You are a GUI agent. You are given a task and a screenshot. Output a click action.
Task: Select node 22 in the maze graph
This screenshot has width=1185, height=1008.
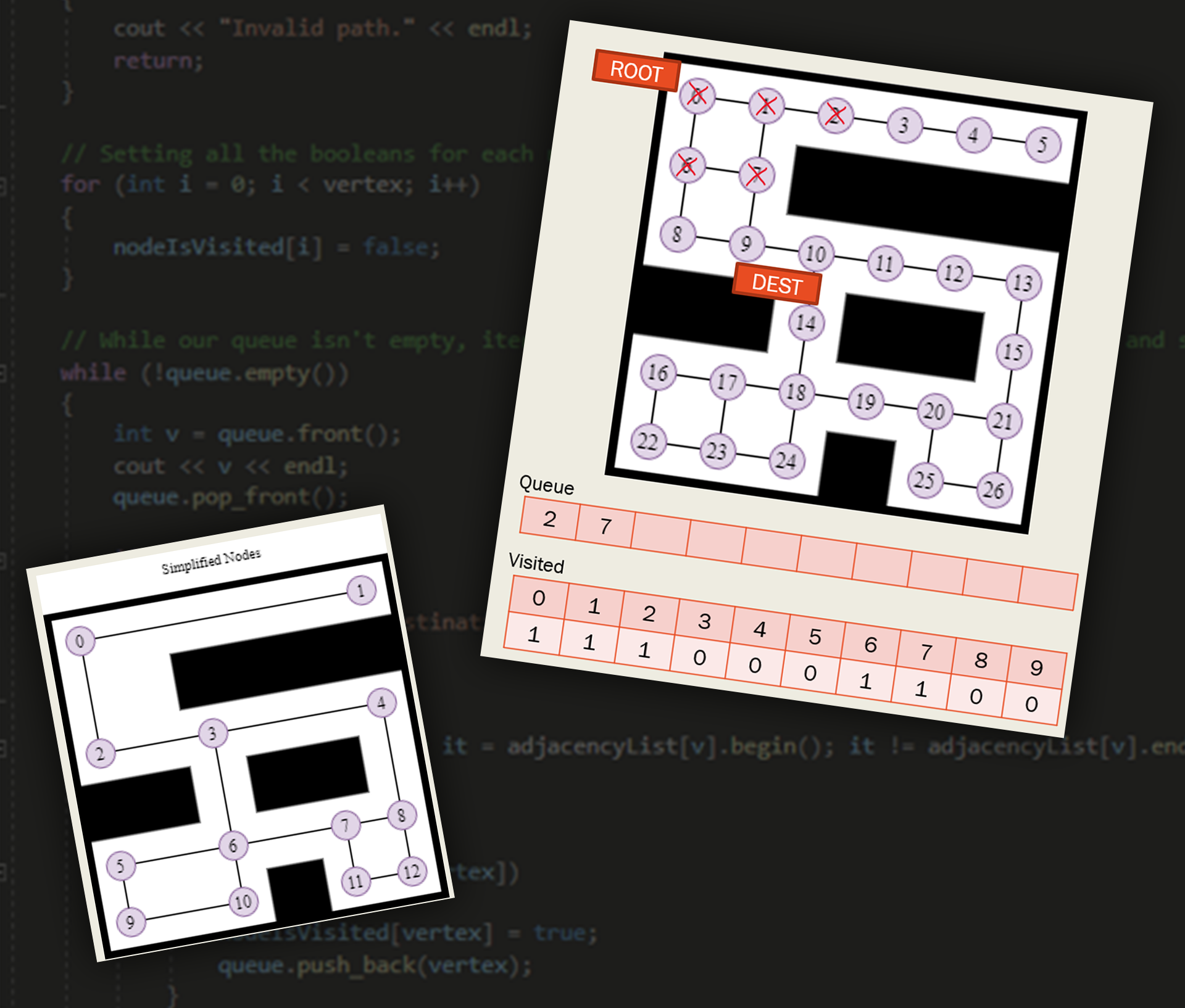pos(648,442)
